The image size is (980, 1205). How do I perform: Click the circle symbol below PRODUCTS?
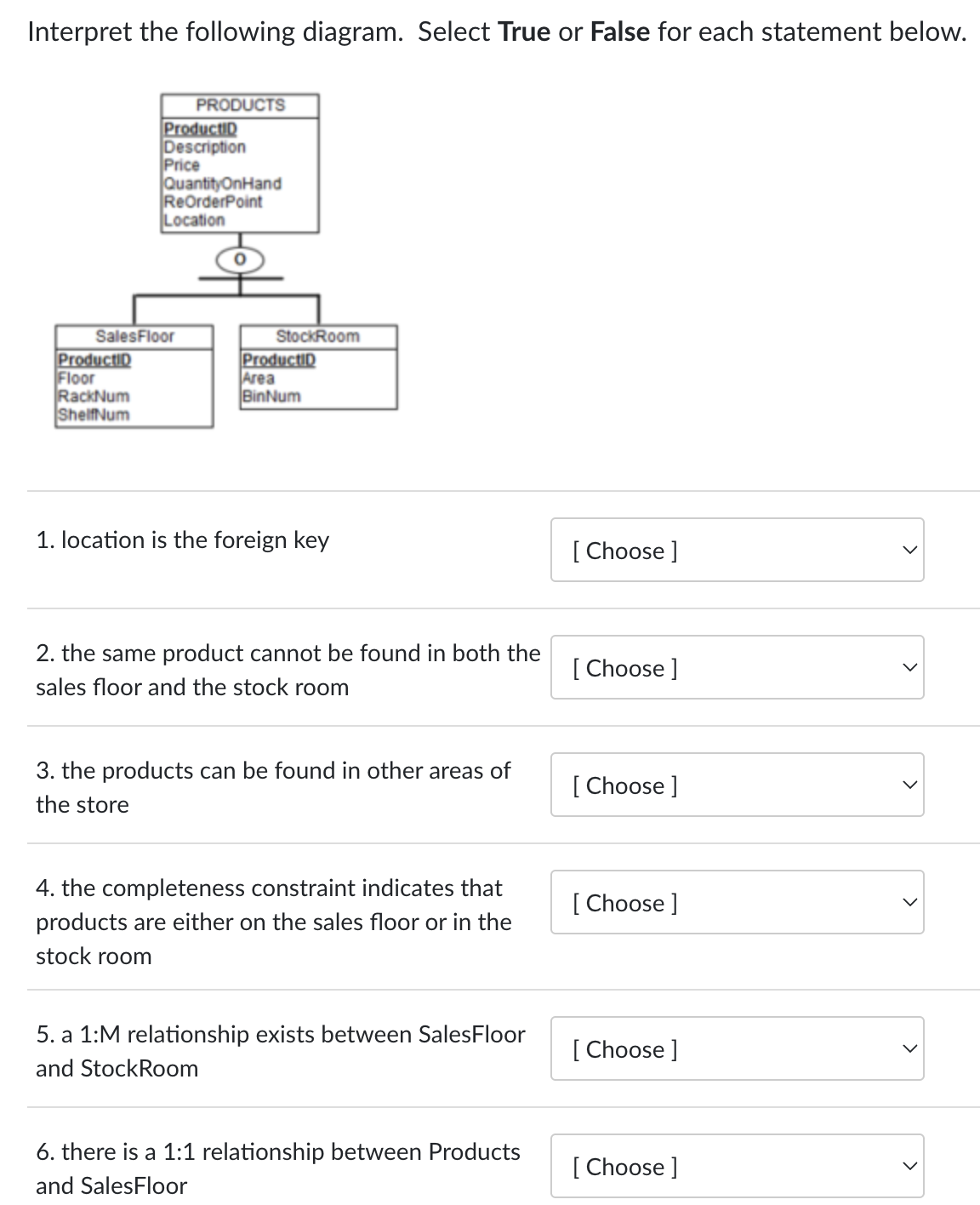tap(240, 260)
